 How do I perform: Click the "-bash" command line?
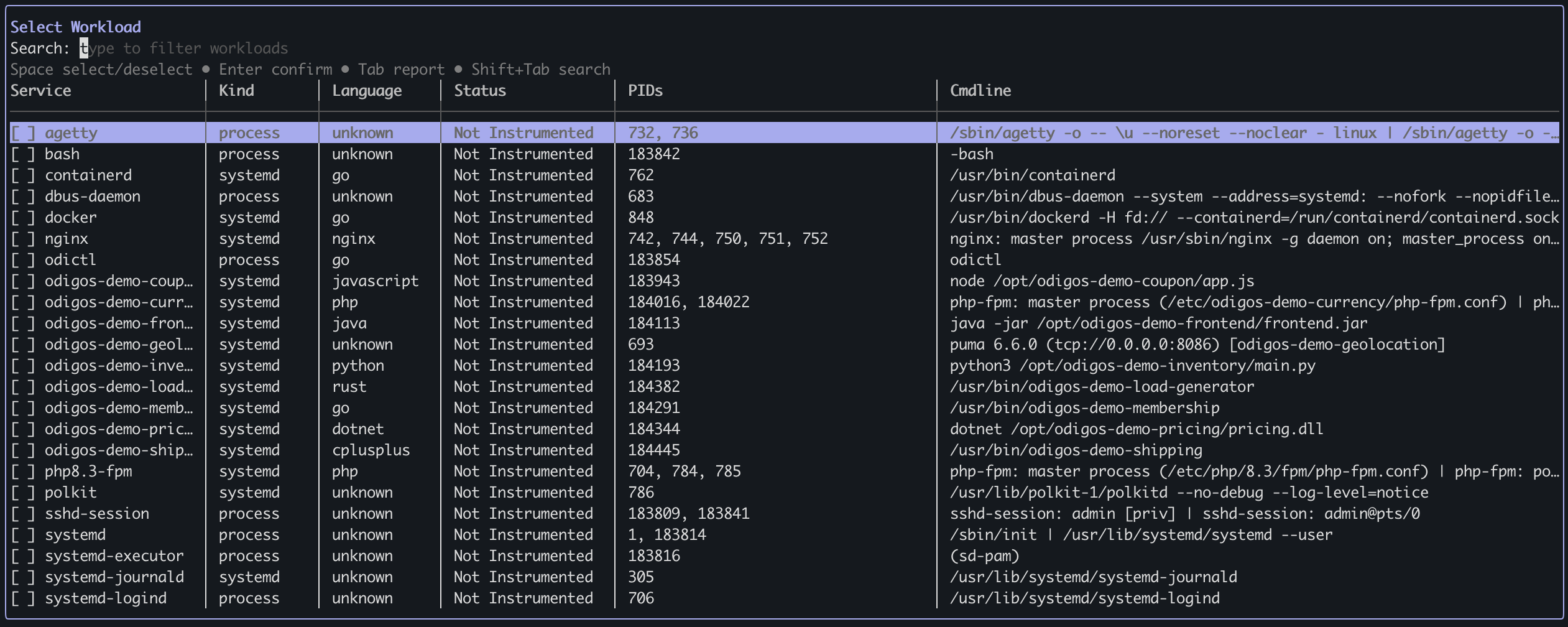coord(972,154)
